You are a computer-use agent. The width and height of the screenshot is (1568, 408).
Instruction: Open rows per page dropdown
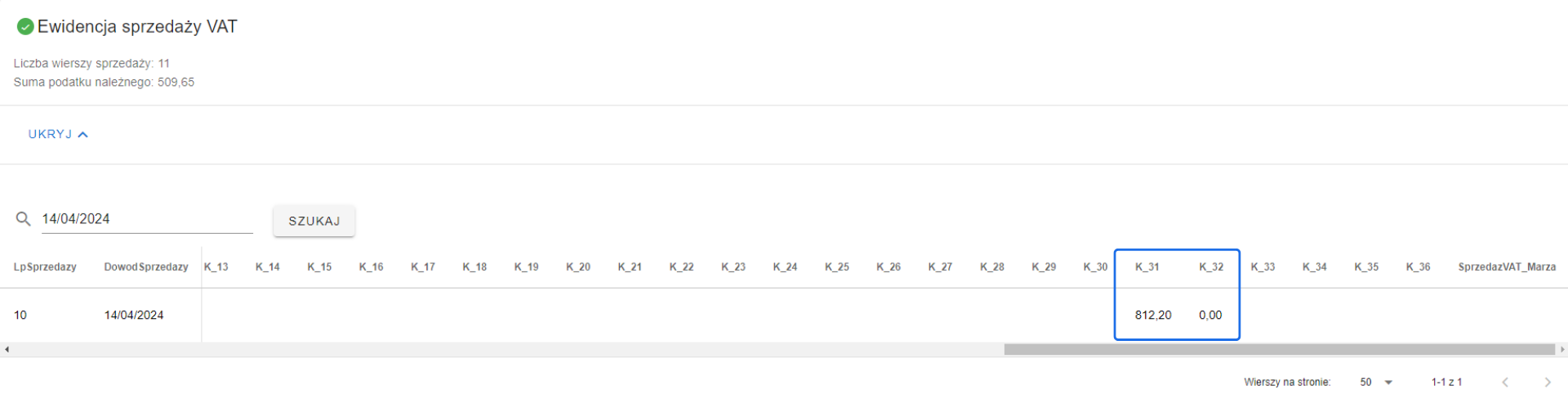pyautogui.click(x=1377, y=382)
